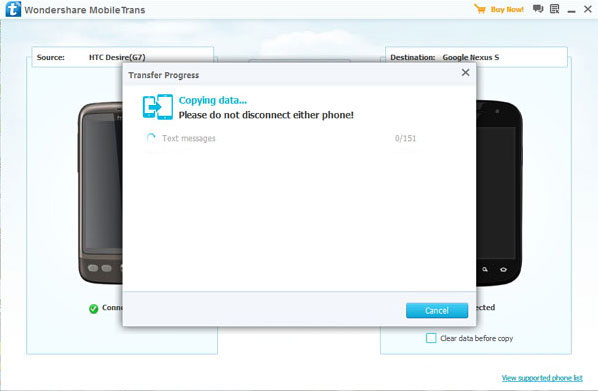Close the MobileTrans application window

(588, 9)
